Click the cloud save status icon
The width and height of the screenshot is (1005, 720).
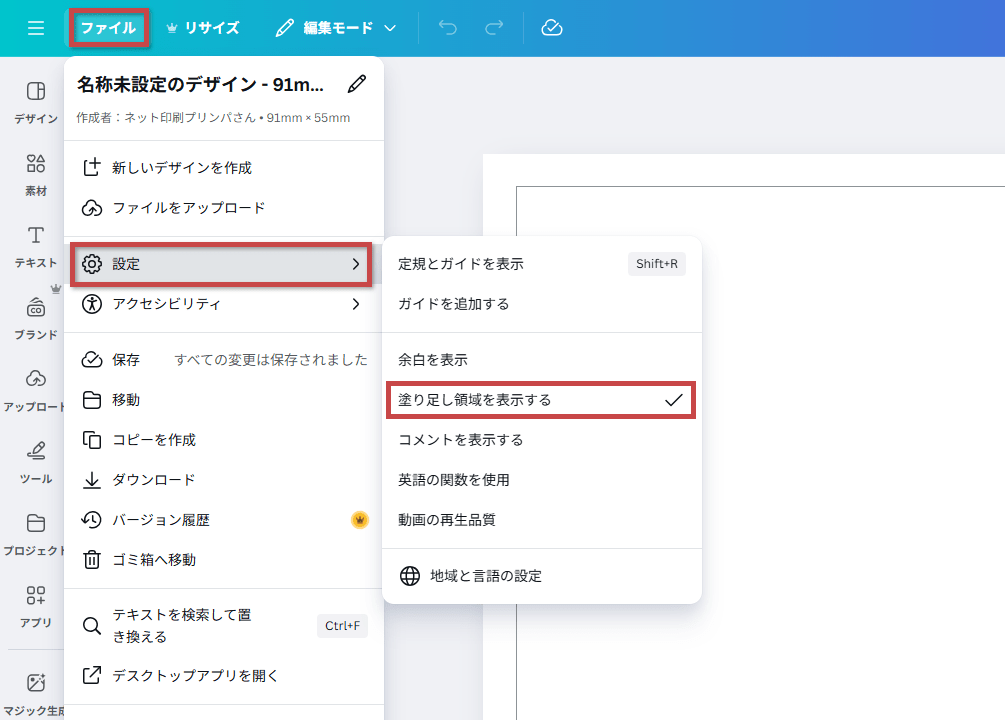(x=552, y=28)
